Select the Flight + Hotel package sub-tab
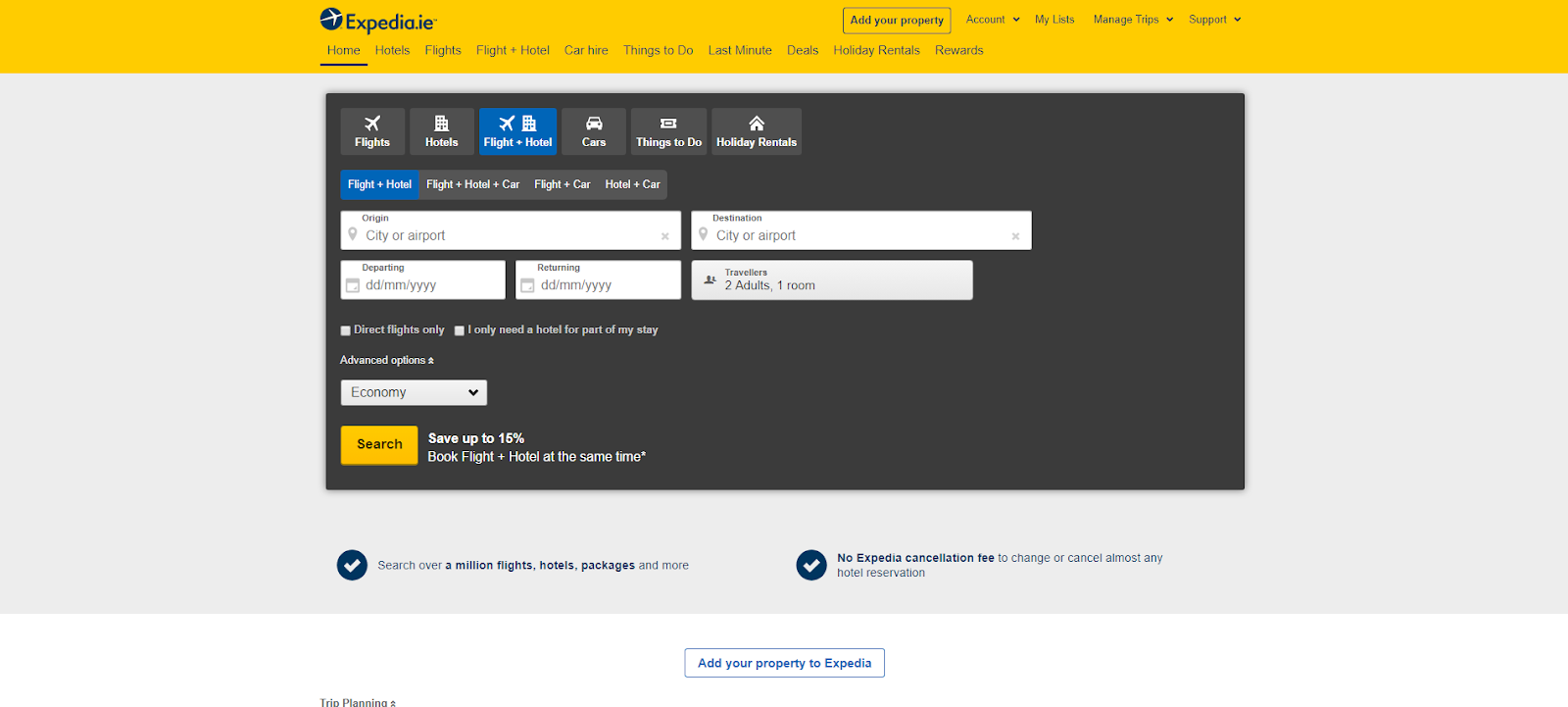This screenshot has width=1568, height=707. pyautogui.click(x=380, y=184)
